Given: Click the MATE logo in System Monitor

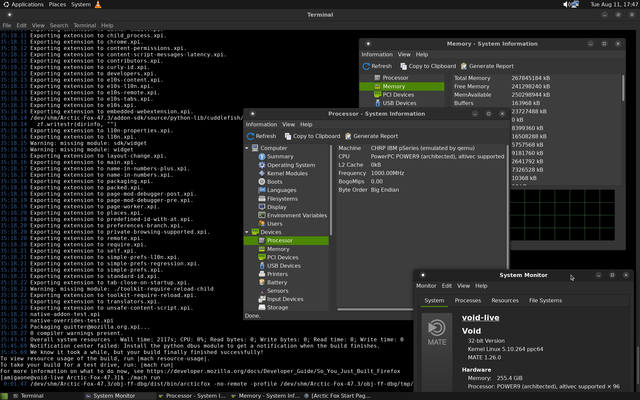Looking at the screenshot, I should click(x=437, y=333).
